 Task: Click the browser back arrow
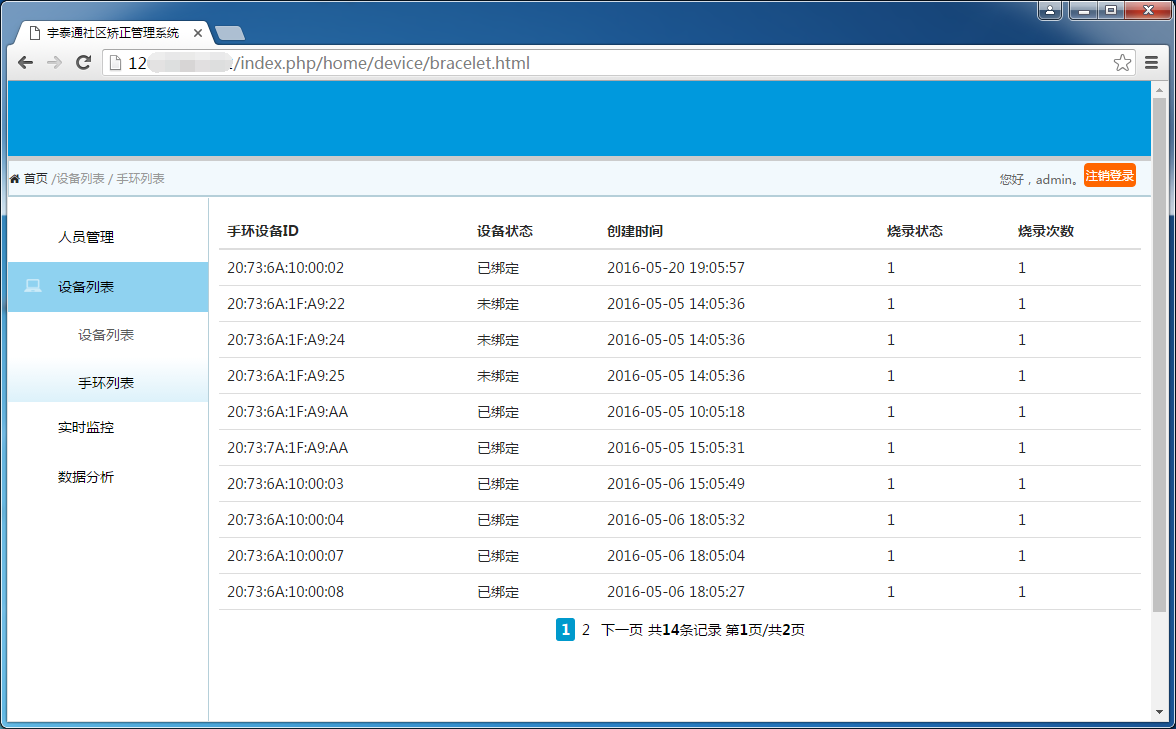(x=25, y=63)
